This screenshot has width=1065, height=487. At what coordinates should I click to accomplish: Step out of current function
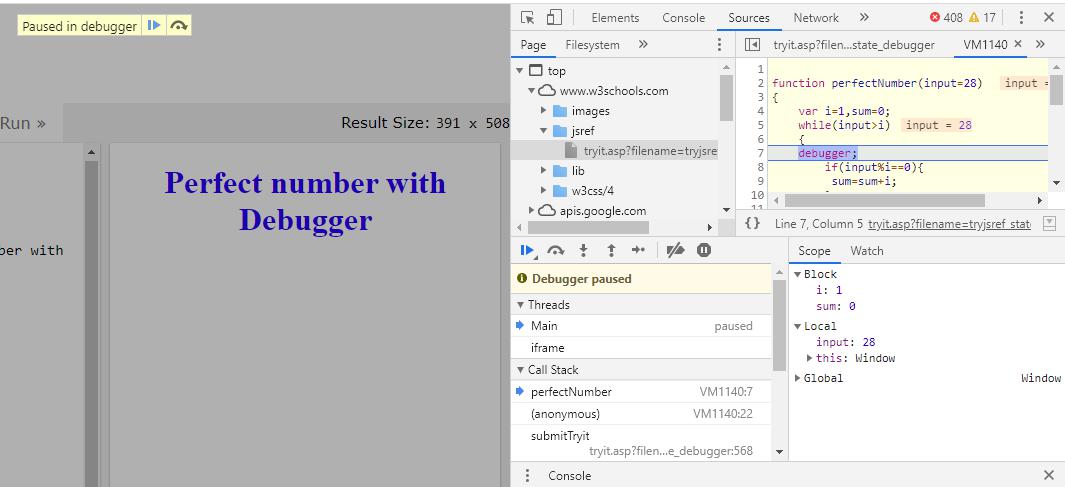(611, 251)
